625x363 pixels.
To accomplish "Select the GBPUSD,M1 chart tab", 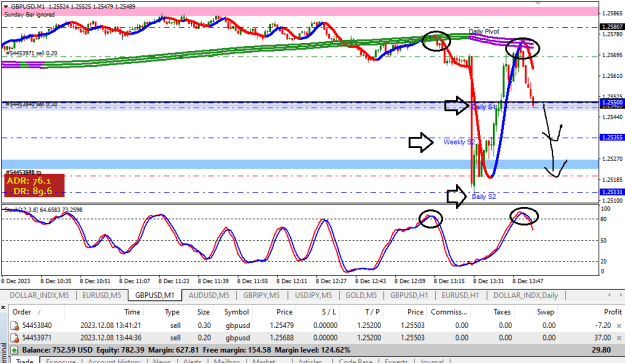I will pyautogui.click(x=155, y=295).
